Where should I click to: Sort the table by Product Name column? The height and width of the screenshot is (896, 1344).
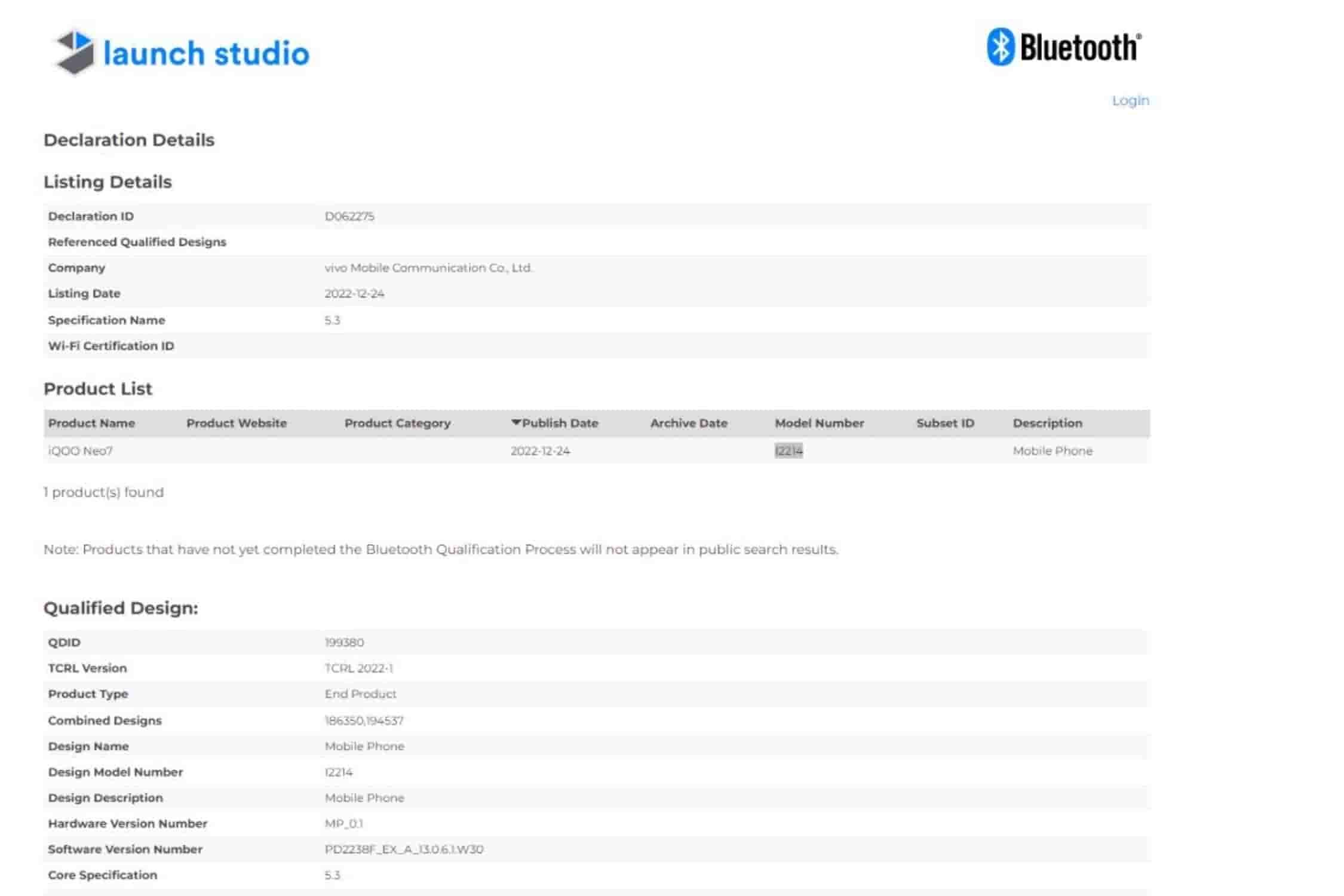(x=91, y=422)
